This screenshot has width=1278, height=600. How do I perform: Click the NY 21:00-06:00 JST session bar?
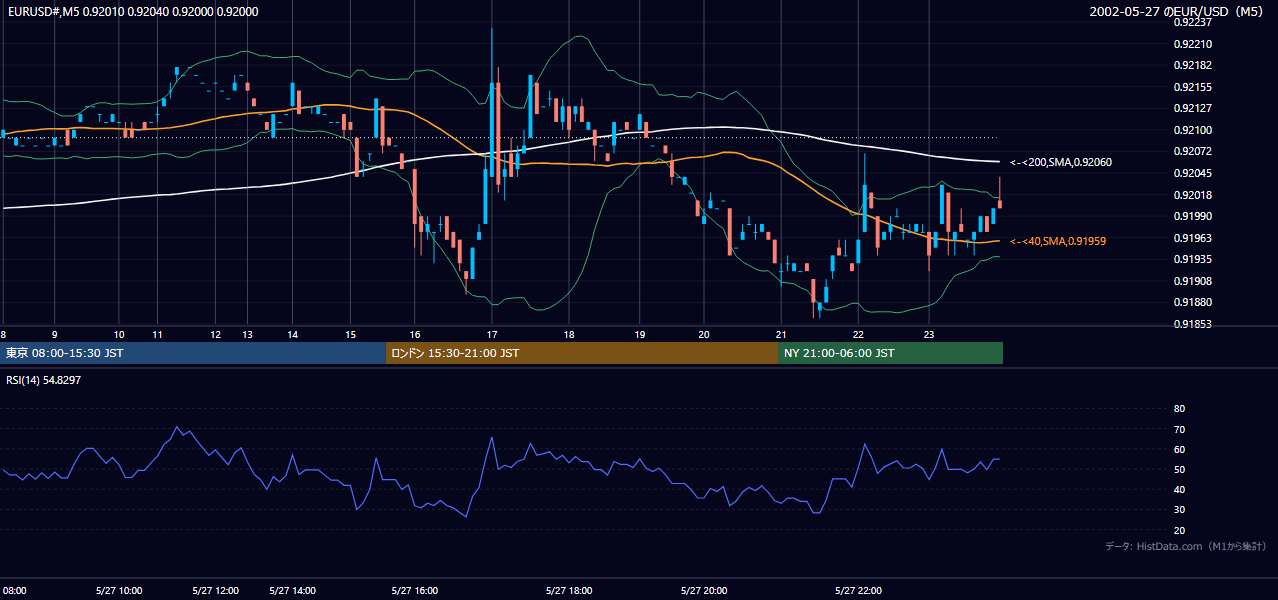click(x=890, y=353)
